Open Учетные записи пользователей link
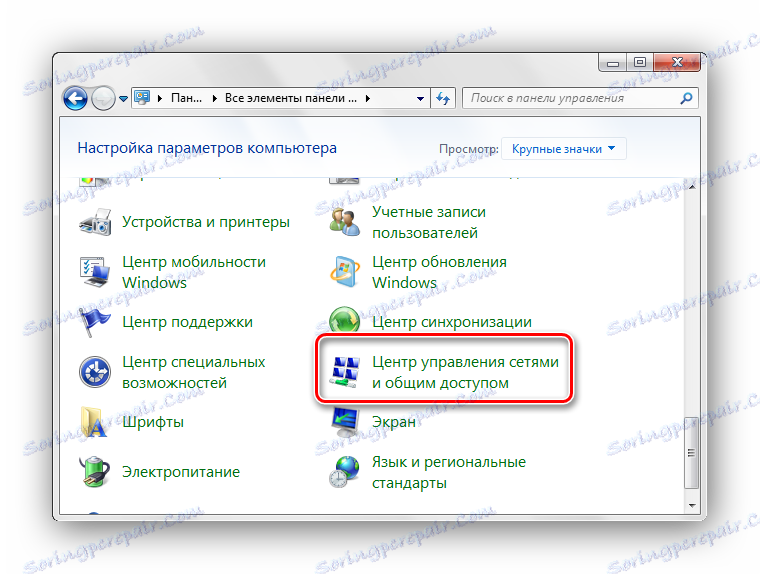The height and width of the screenshot is (574, 760). tap(429, 223)
